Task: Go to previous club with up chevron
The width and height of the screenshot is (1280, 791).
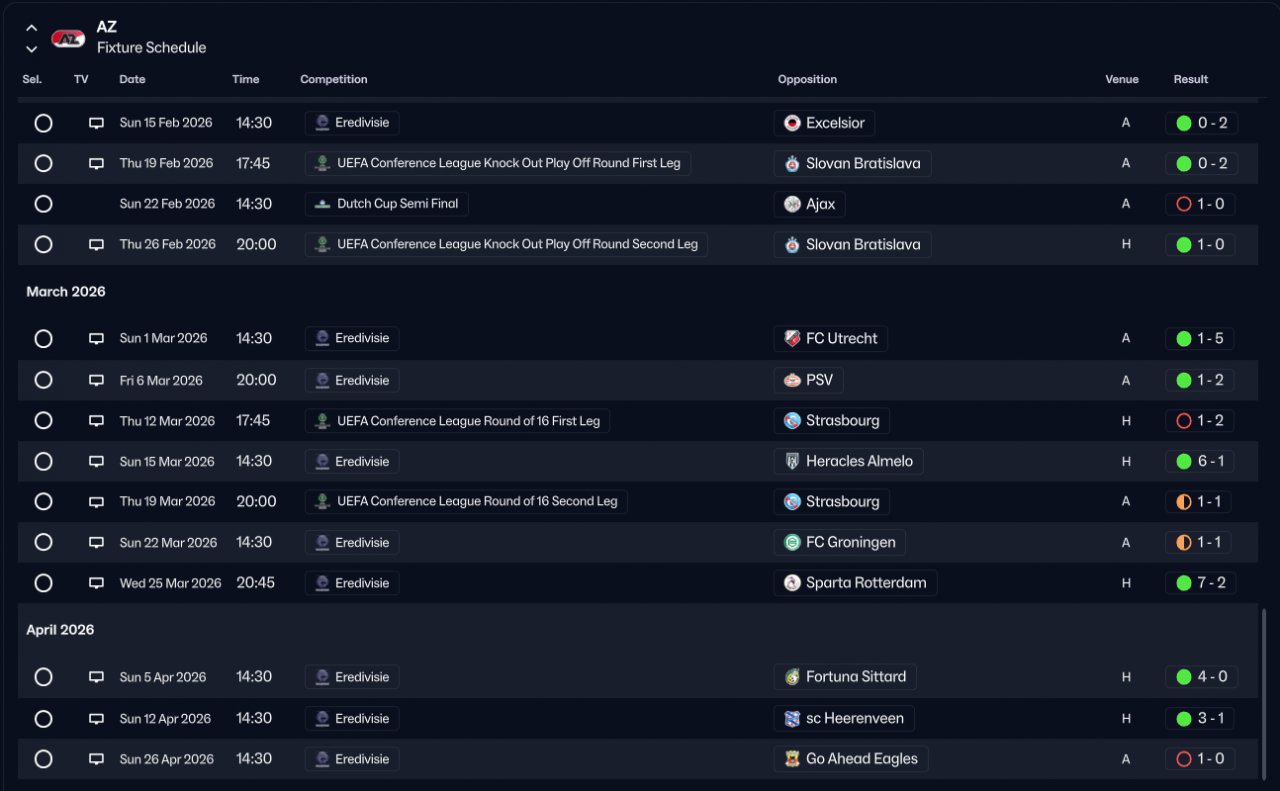Action: pyautogui.click(x=31, y=28)
